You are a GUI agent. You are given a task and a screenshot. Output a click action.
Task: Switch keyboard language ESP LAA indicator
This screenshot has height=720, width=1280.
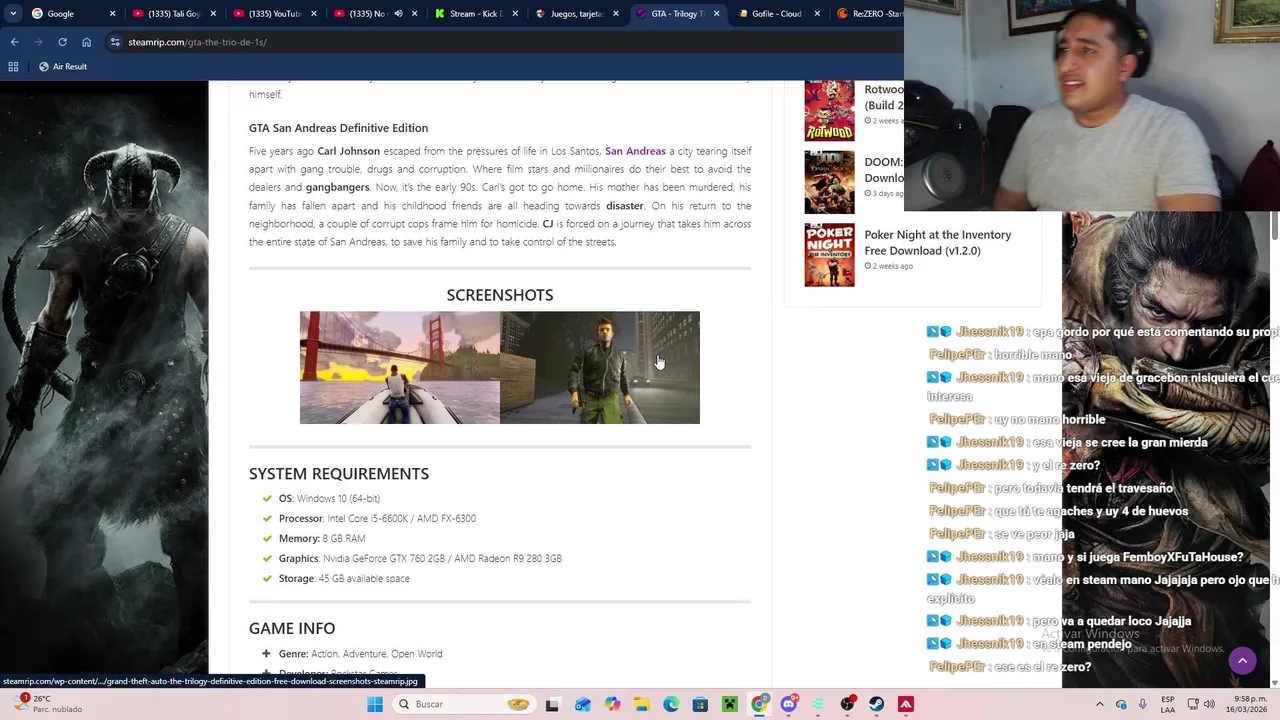(x=1168, y=704)
